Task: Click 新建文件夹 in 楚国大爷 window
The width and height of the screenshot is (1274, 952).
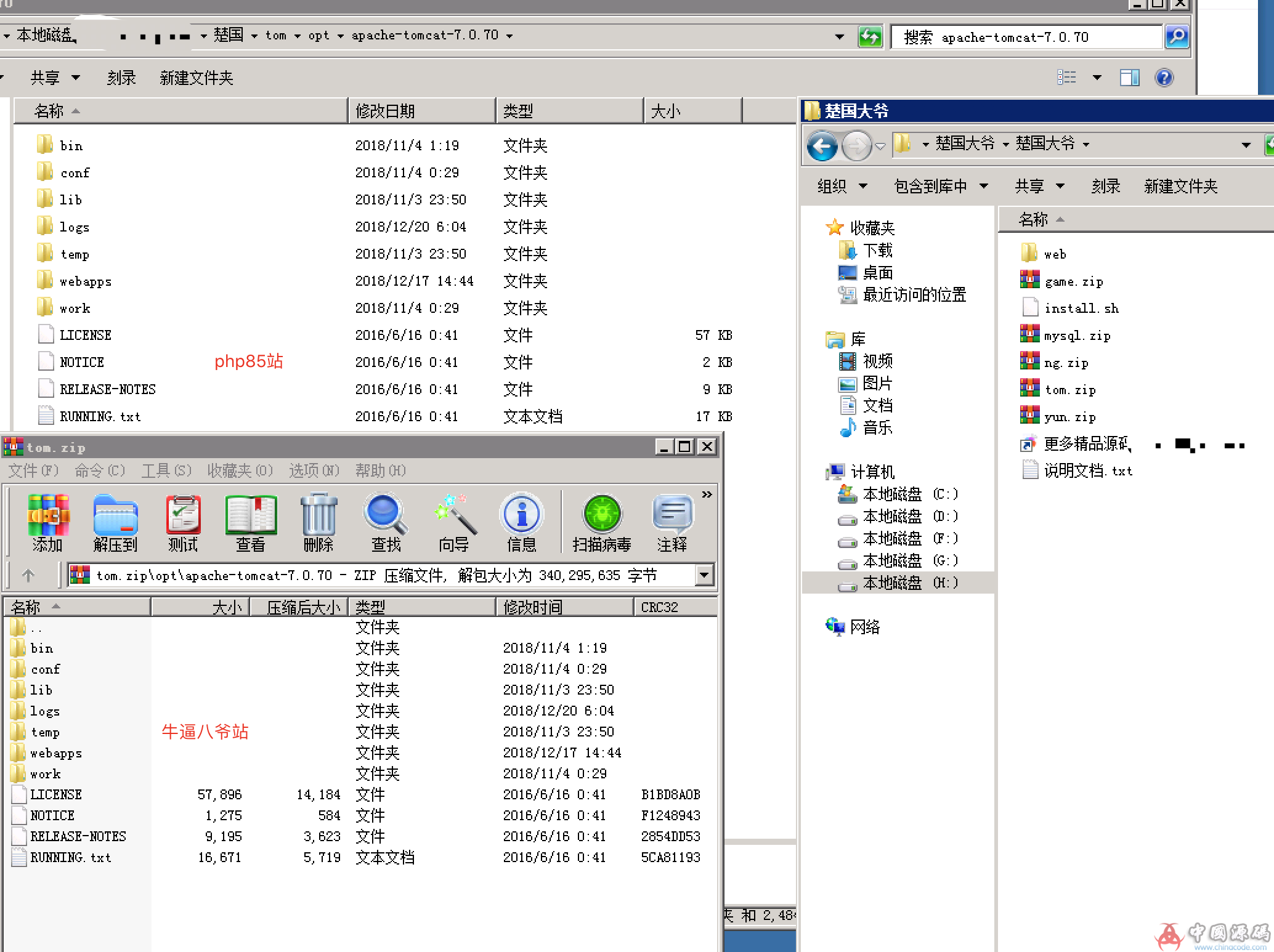Action: [1181, 186]
